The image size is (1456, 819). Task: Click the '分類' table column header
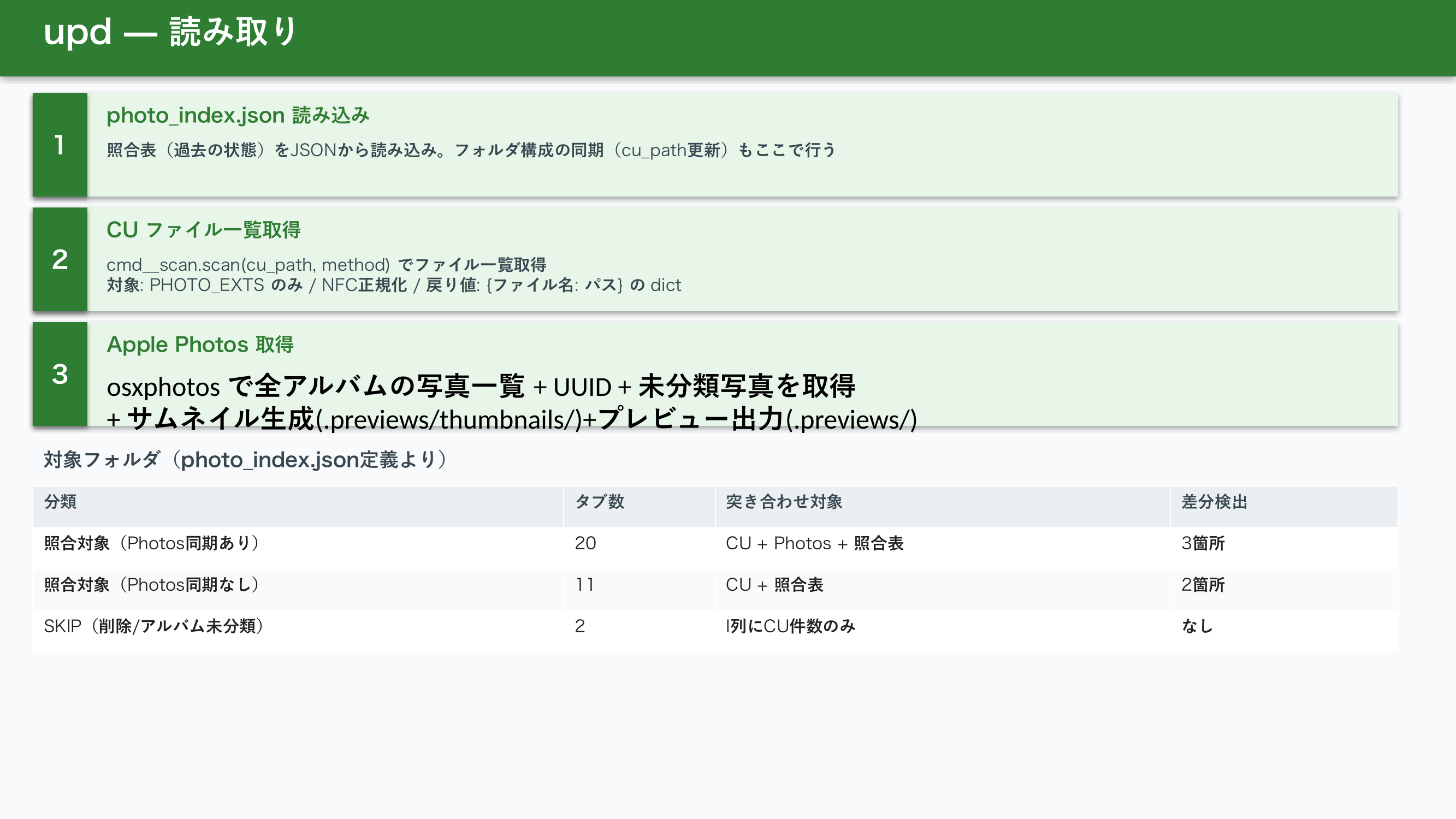(61, 501)
